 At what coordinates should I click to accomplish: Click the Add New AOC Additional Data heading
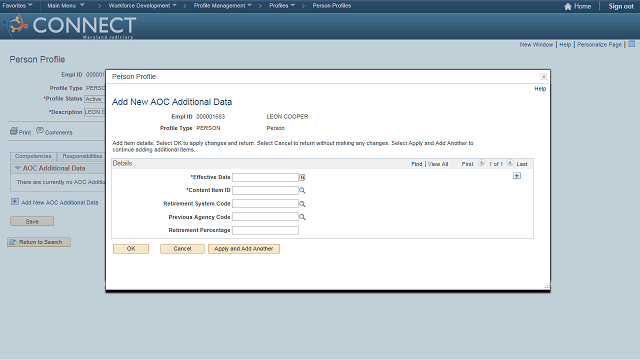(172, 102)
